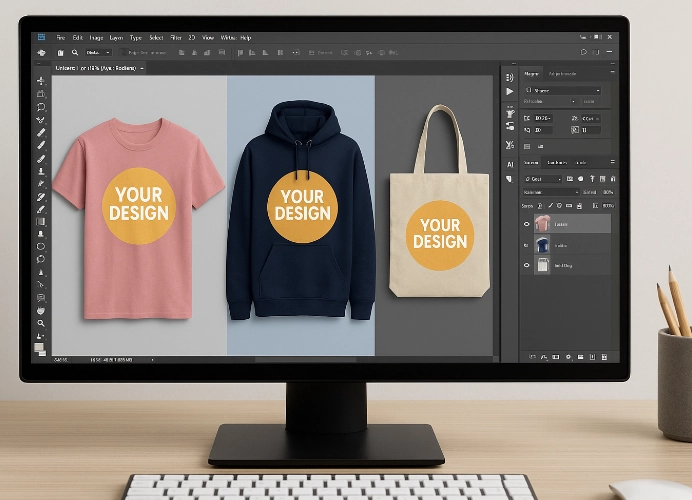Open the Filter menu
Image resolution: width=692 pixels, height=500 pixels.
(175, 37)
